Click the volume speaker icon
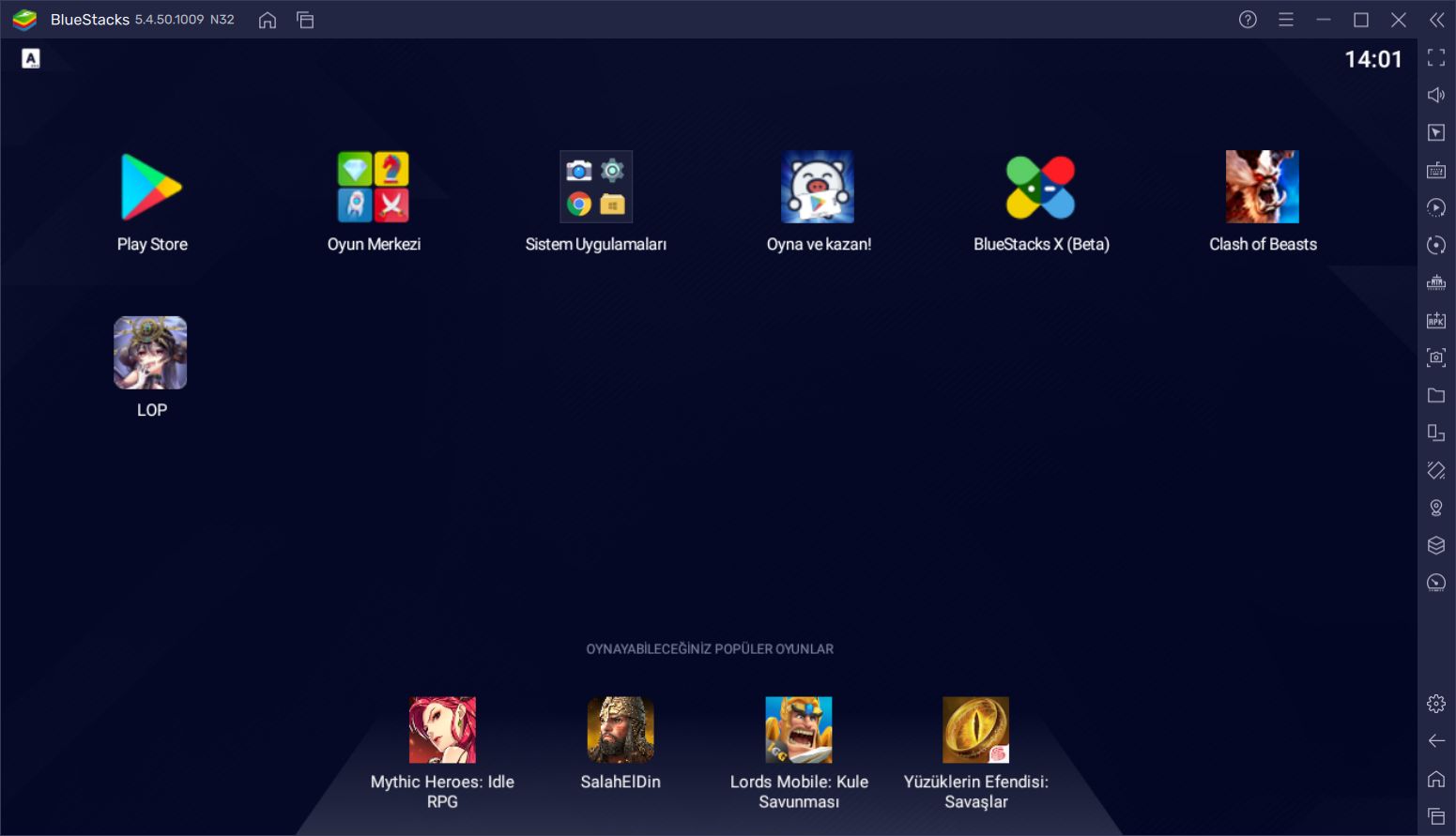The height and width of the screenshot is (836, 1456). [x=1436, y=95]
